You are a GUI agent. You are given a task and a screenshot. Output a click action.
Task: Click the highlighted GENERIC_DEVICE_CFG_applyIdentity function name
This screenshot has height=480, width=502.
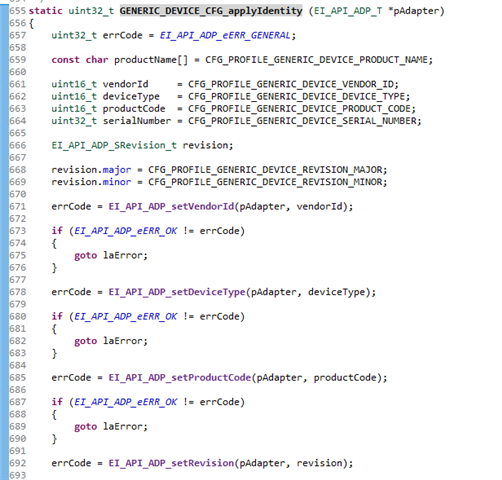pyautogui.click(x=211, y=11)
